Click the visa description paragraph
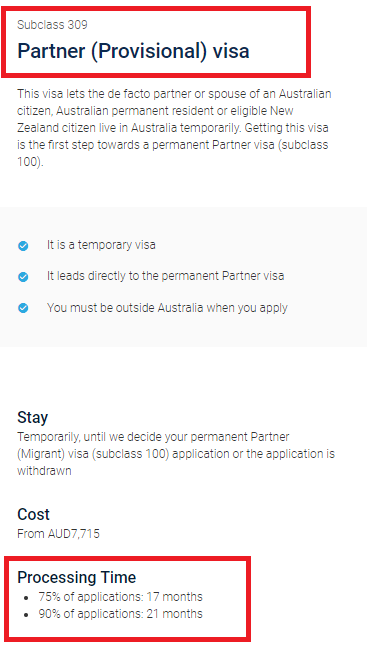Image resolution: width=367 pixels, height=647 pixels. (174, 128)
